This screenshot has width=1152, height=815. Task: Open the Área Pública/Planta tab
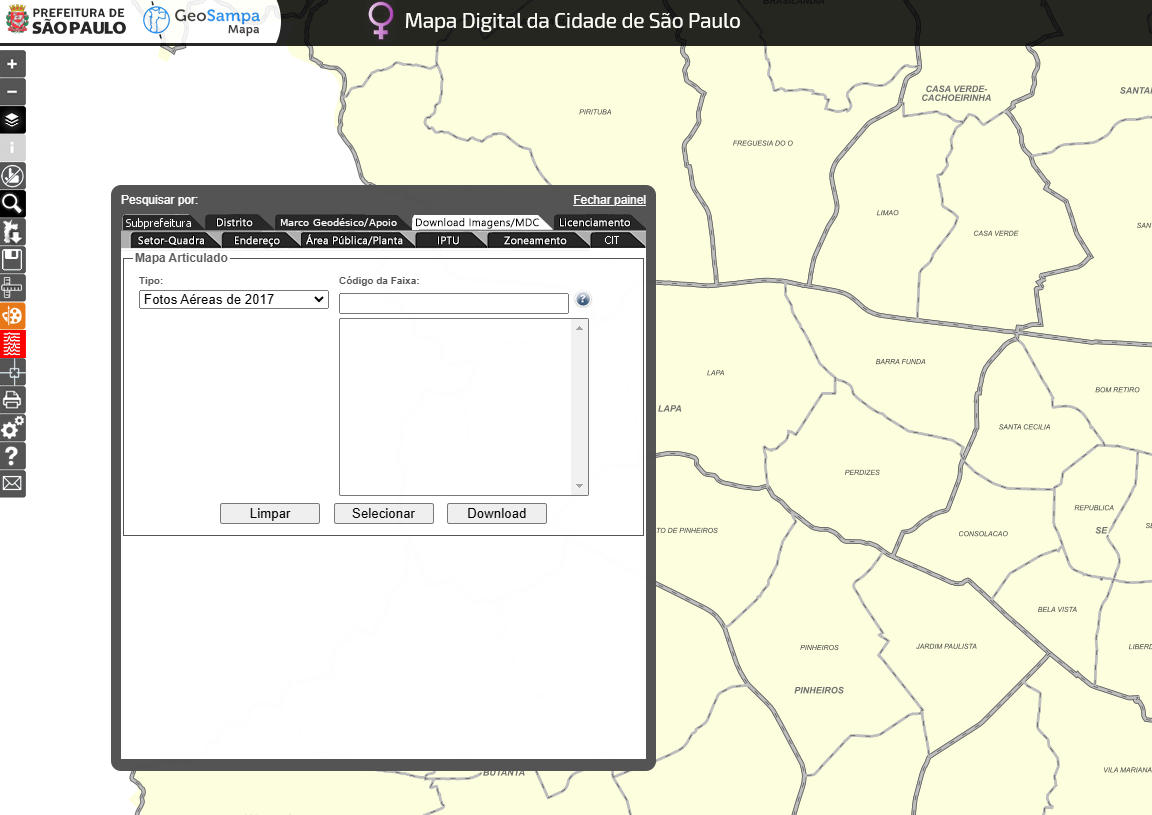pyautogui.click(x=354, y=240)
